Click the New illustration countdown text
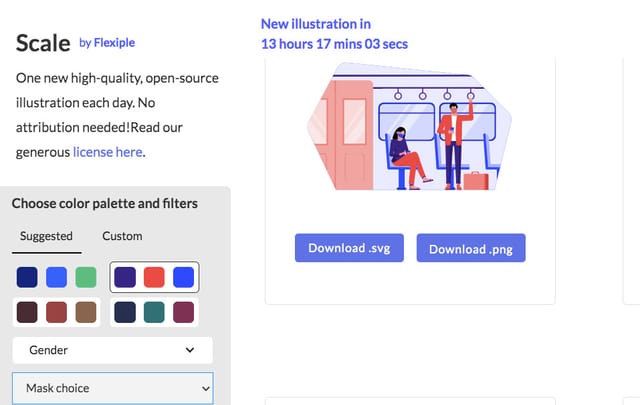 [334, 34]
